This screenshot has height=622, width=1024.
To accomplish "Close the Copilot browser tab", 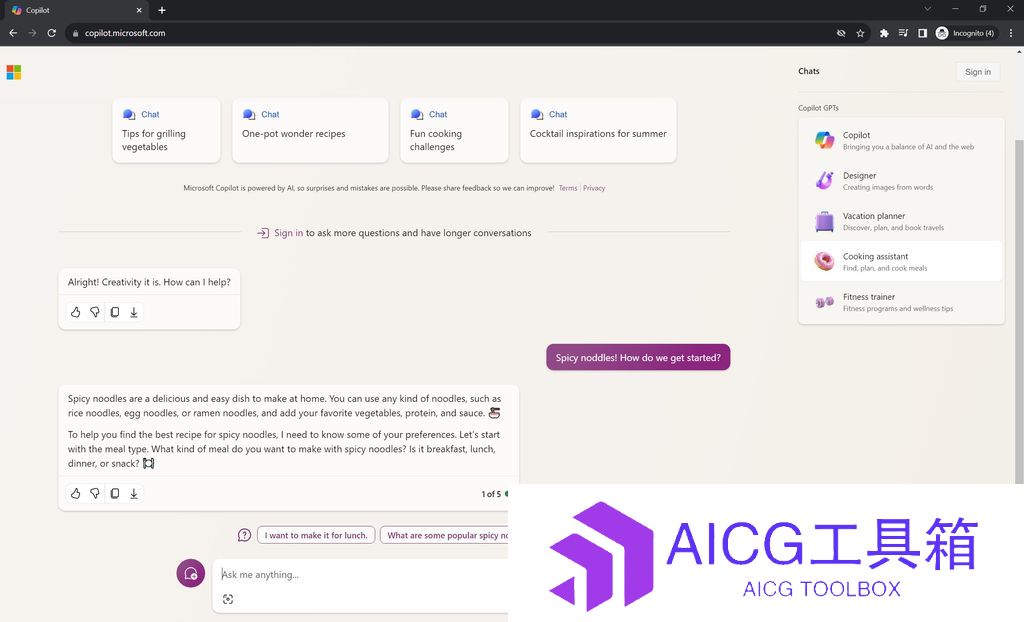I will click(139, 10).
